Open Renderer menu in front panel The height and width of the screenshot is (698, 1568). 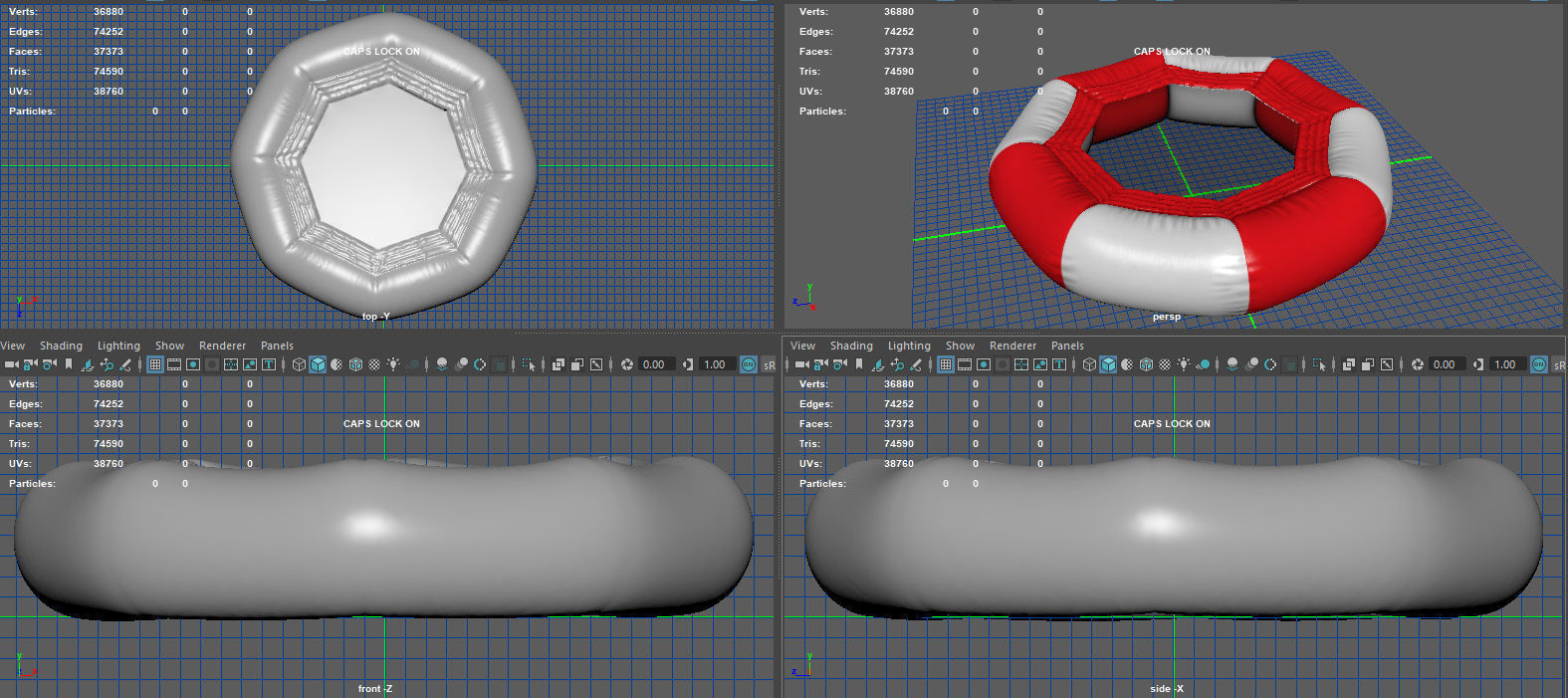click(x=222, y=346)
